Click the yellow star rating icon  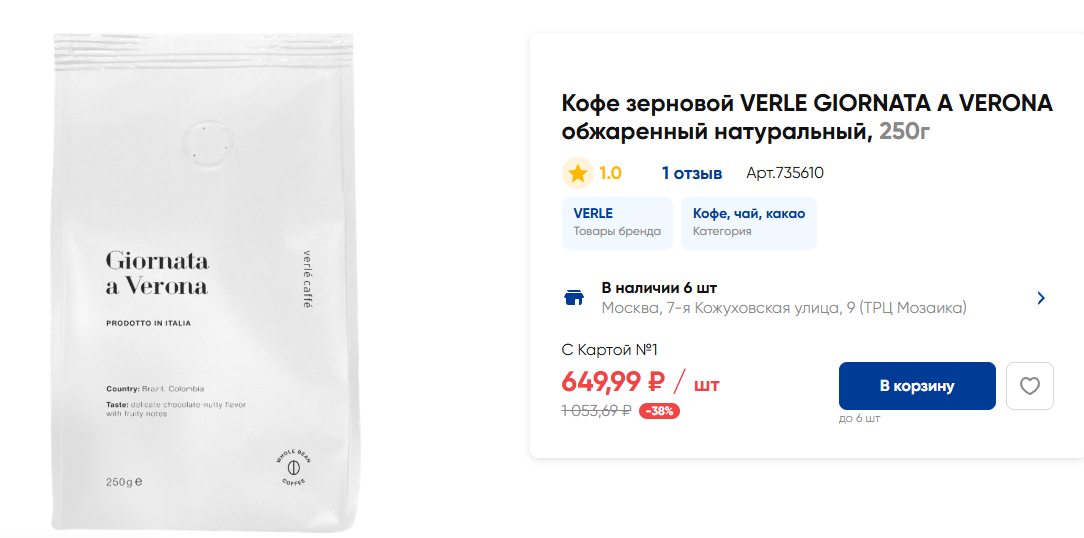point(577,173)
